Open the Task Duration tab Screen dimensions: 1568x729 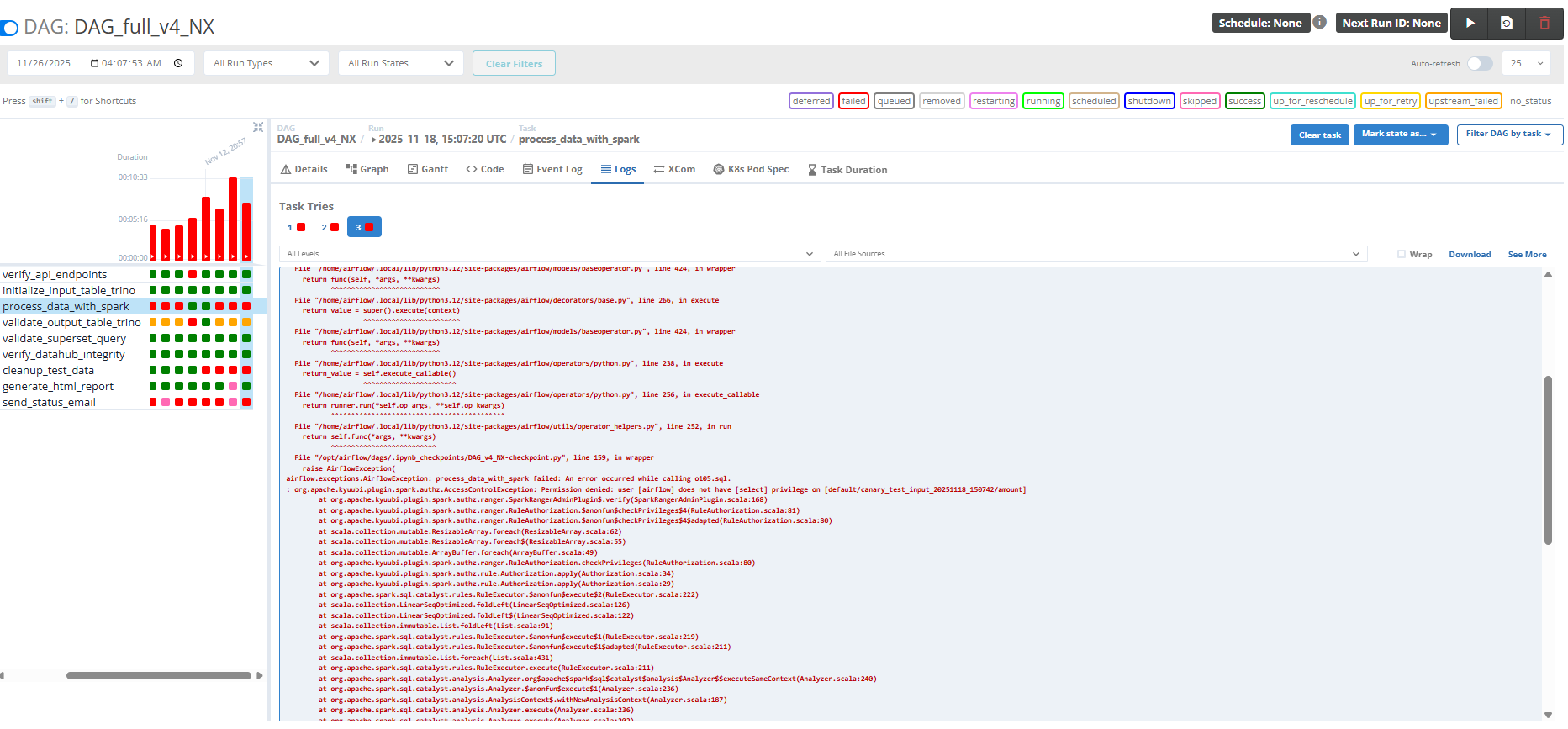tap(847, 170)
